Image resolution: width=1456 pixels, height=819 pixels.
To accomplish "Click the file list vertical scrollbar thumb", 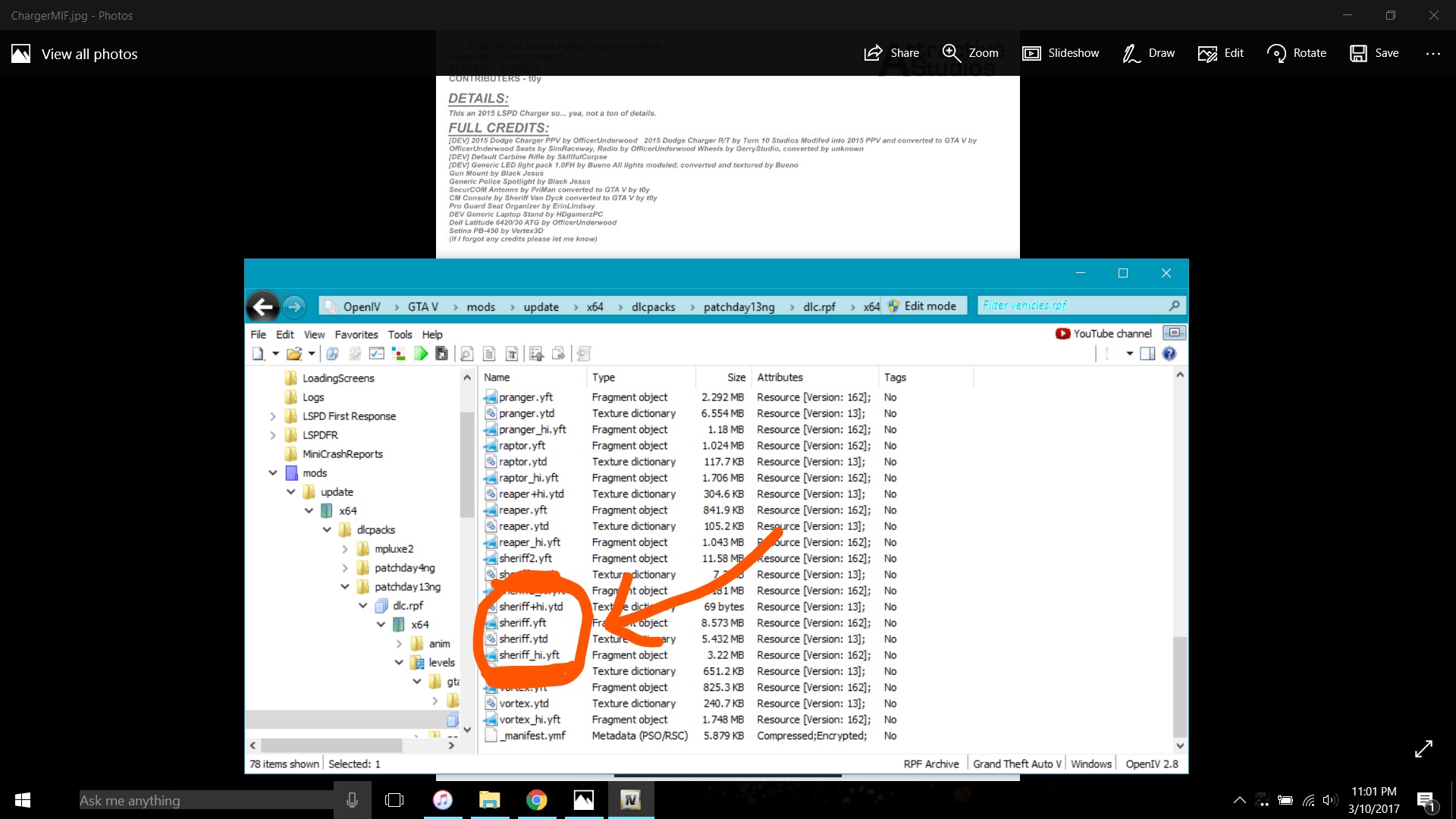I will [x=1179, y=686].
